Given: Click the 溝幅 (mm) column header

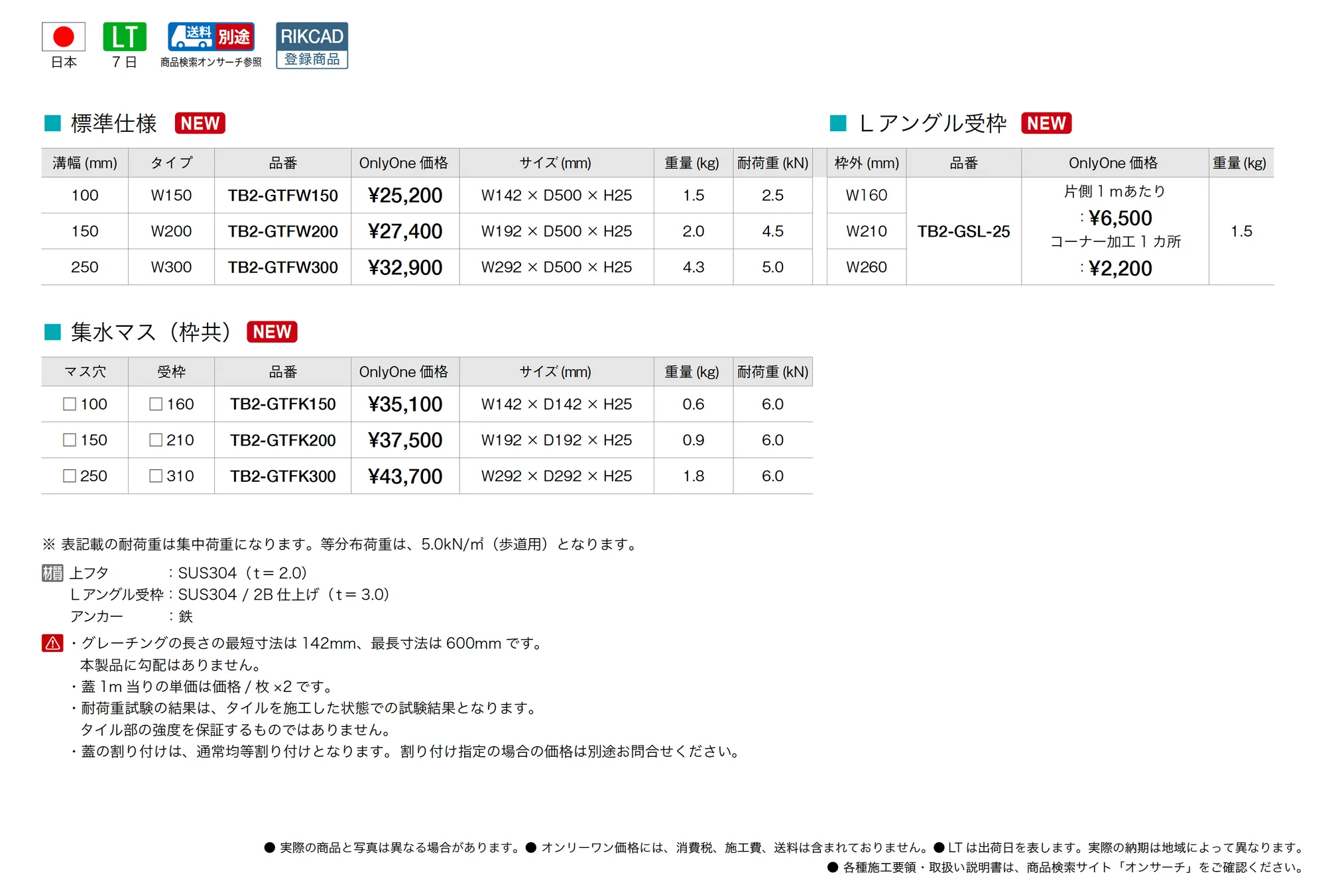Looking at the screenshot, I should [x=85, y=163].
